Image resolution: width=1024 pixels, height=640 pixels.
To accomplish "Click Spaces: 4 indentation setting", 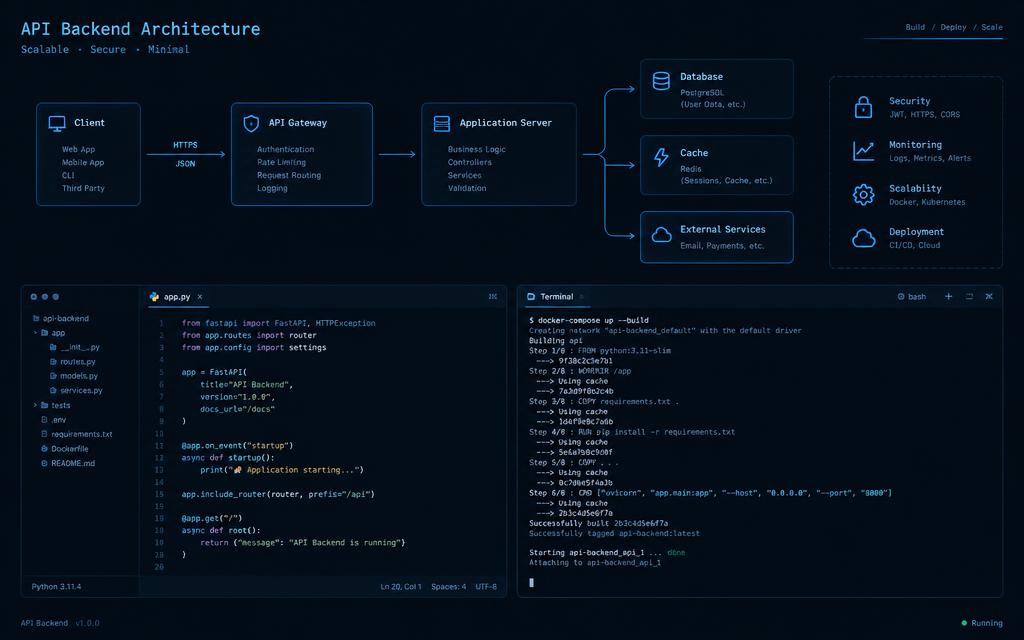I will click(449, 586).
